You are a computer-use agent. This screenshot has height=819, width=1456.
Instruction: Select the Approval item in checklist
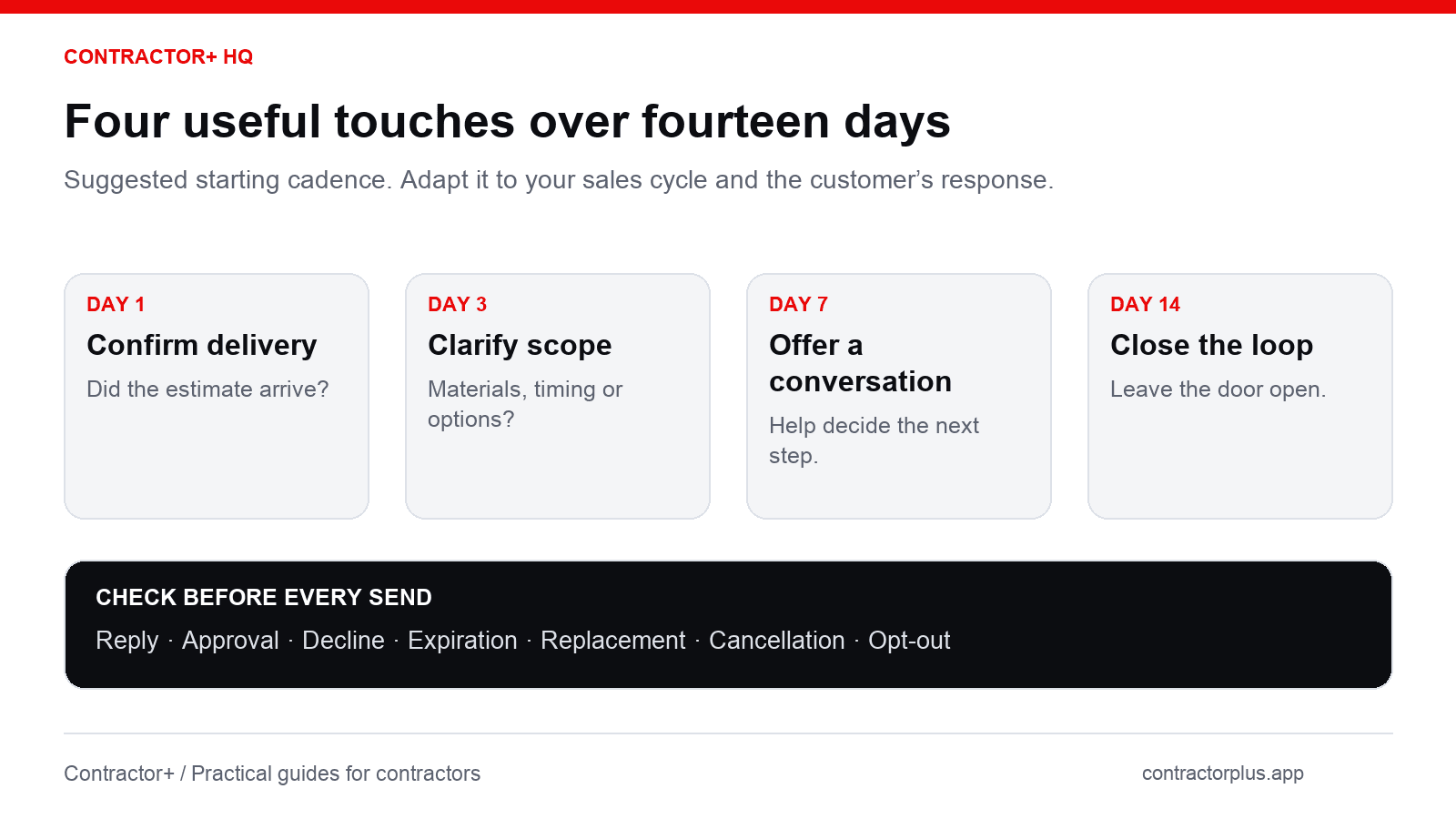[x=230, y=641]
